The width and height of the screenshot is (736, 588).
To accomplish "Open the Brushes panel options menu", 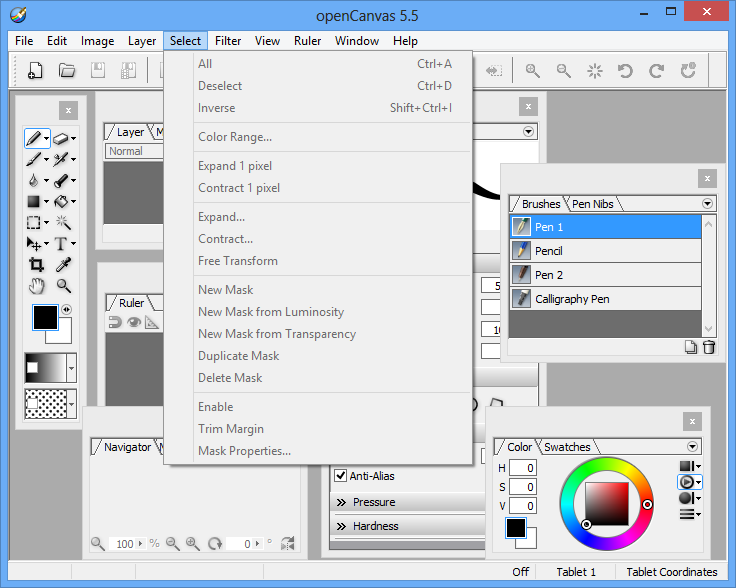I will [707, 204].
